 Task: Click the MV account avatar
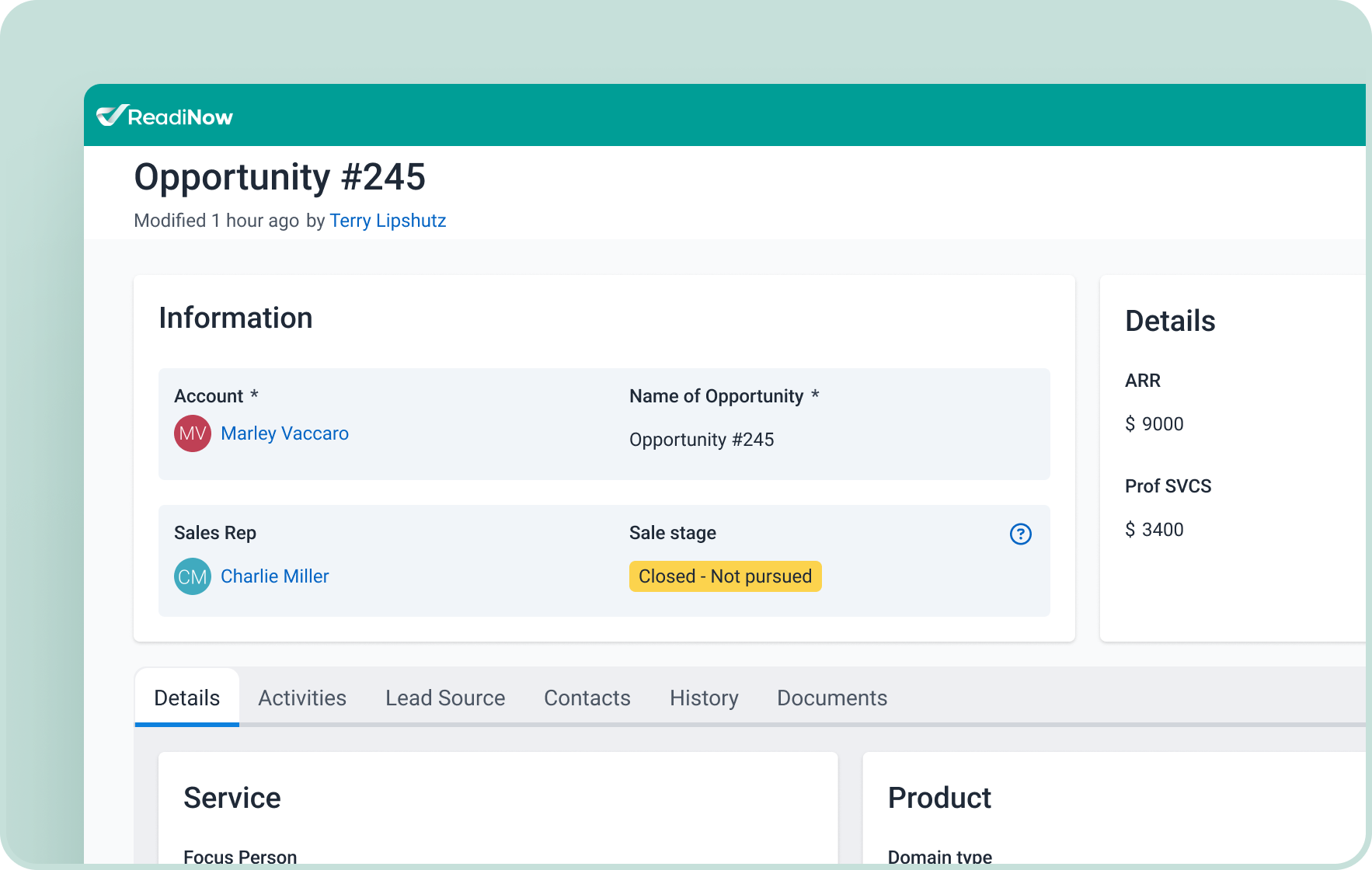(x=192, y=433)
